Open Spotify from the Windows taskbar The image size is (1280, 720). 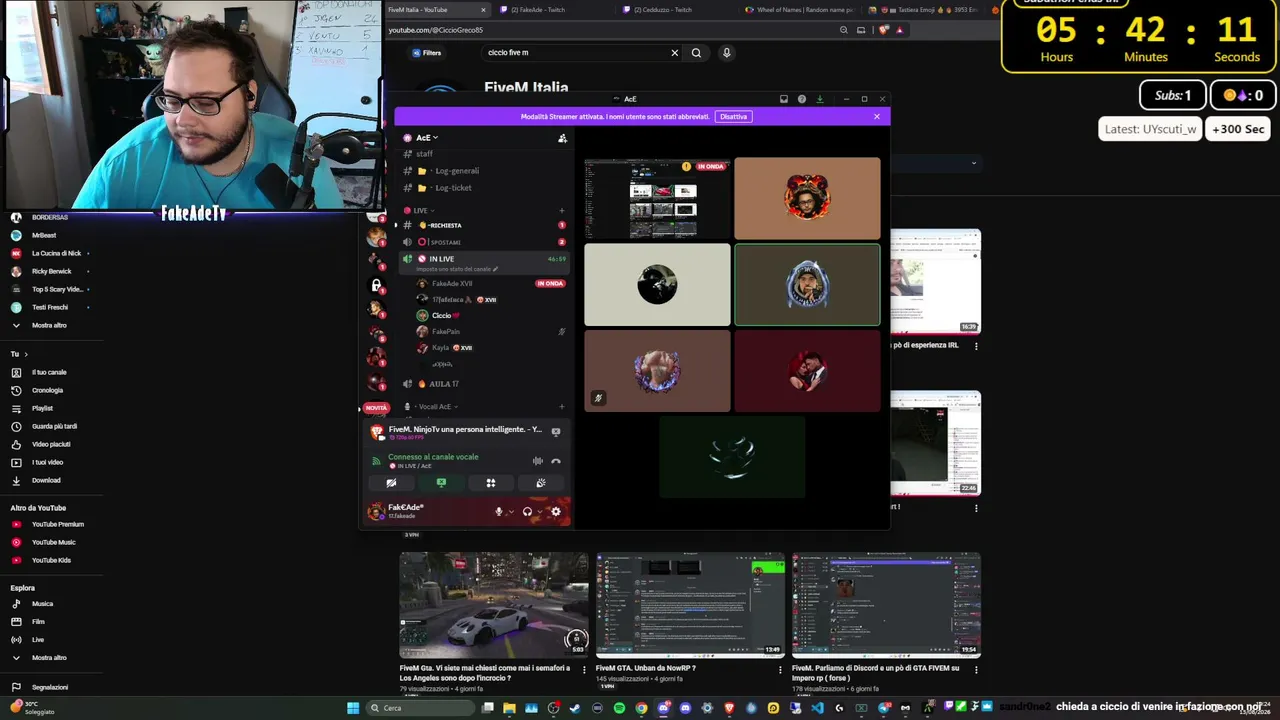(619, 708)
